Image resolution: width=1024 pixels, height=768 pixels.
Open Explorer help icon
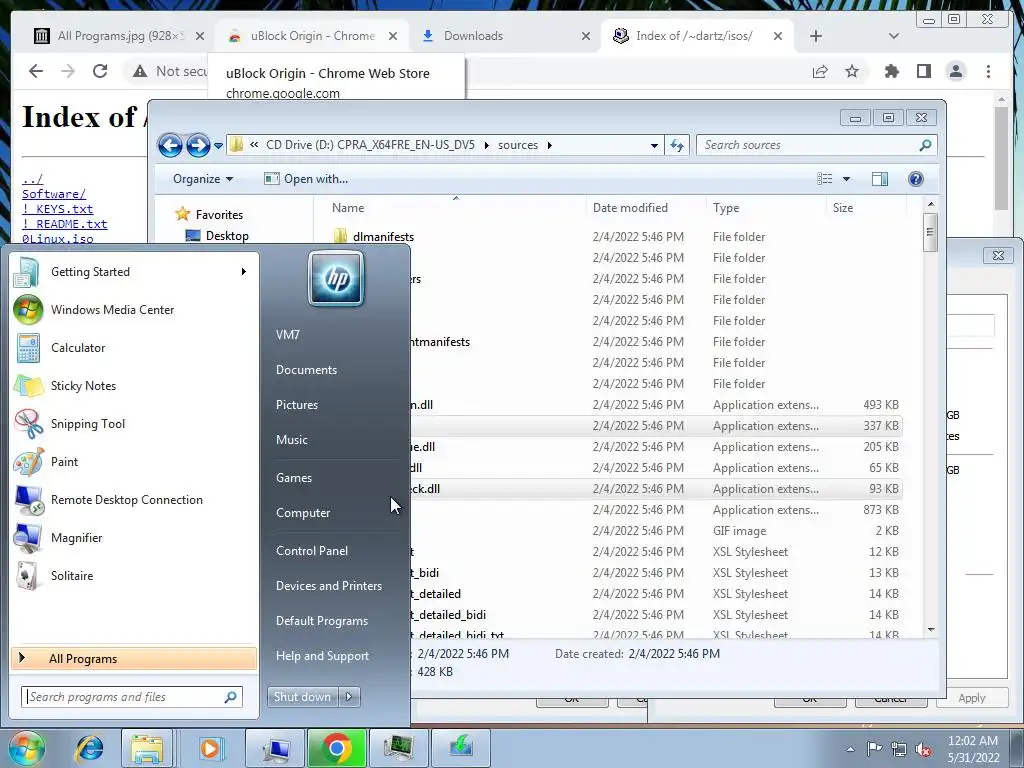click(916, 179)
